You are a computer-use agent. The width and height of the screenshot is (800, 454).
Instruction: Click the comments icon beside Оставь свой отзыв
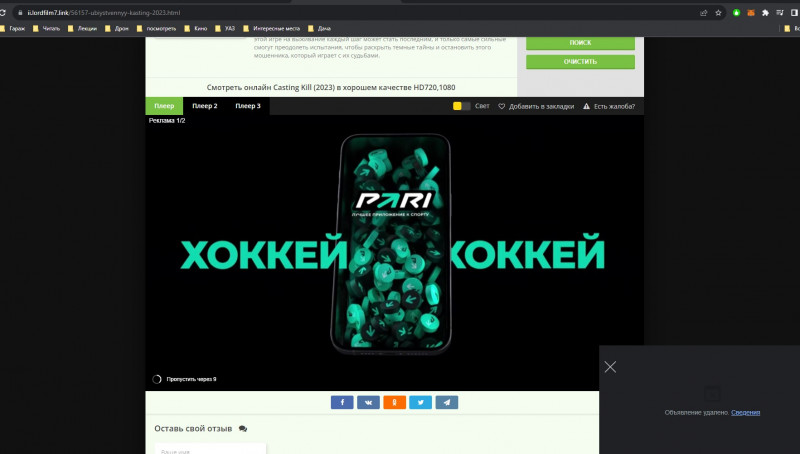tap(243, 428)
